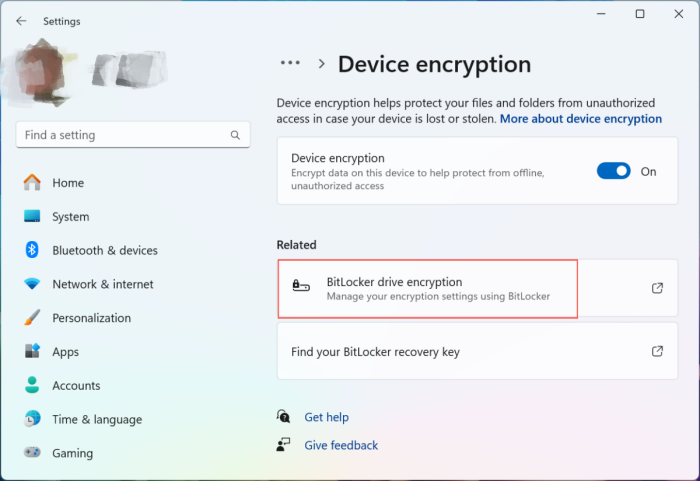This screenshot has height=481, width=700.
Task: Turn off the Device encryption toggle
Action: click(613, 171)
